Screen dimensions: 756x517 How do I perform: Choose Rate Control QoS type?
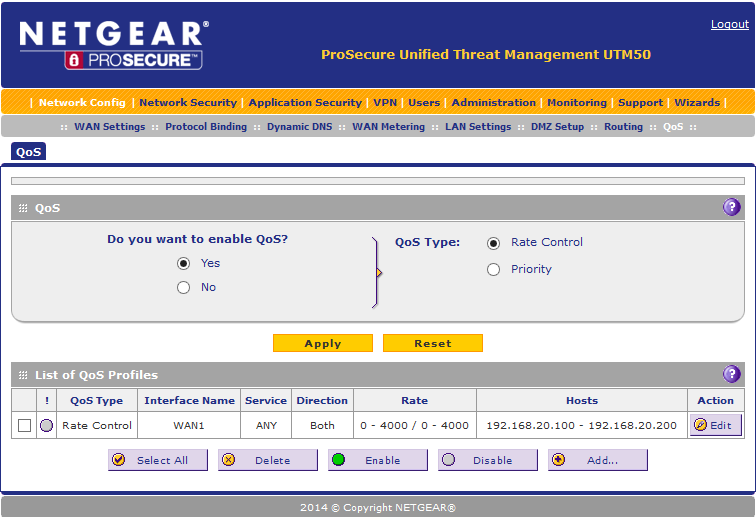493,243
